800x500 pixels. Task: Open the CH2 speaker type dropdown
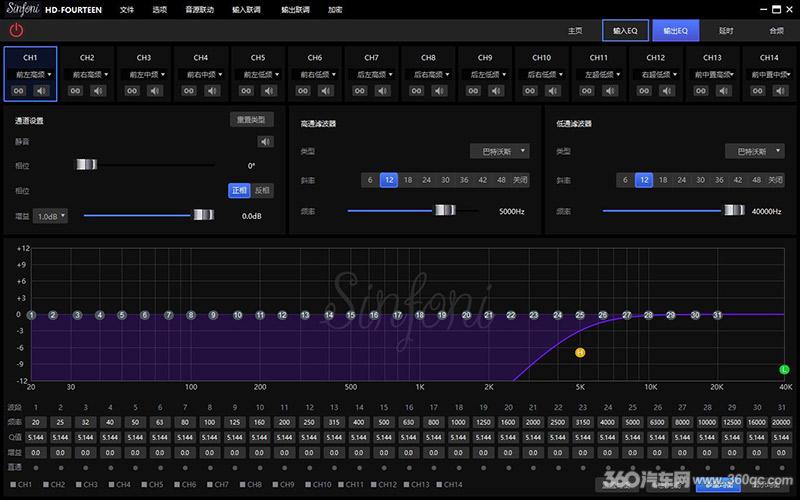pos(90,74)
